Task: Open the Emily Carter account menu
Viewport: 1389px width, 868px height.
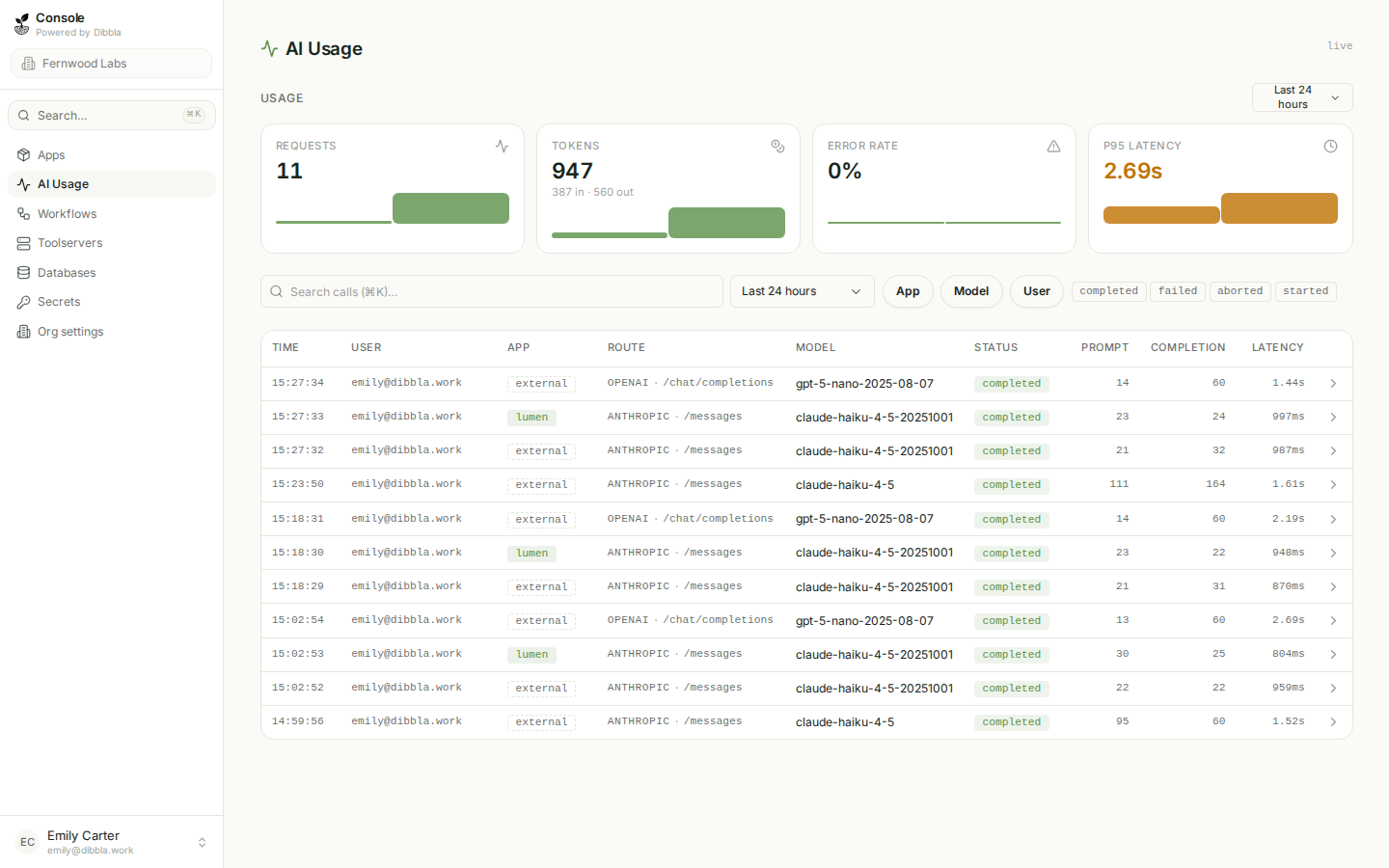Action: (111, 842)
